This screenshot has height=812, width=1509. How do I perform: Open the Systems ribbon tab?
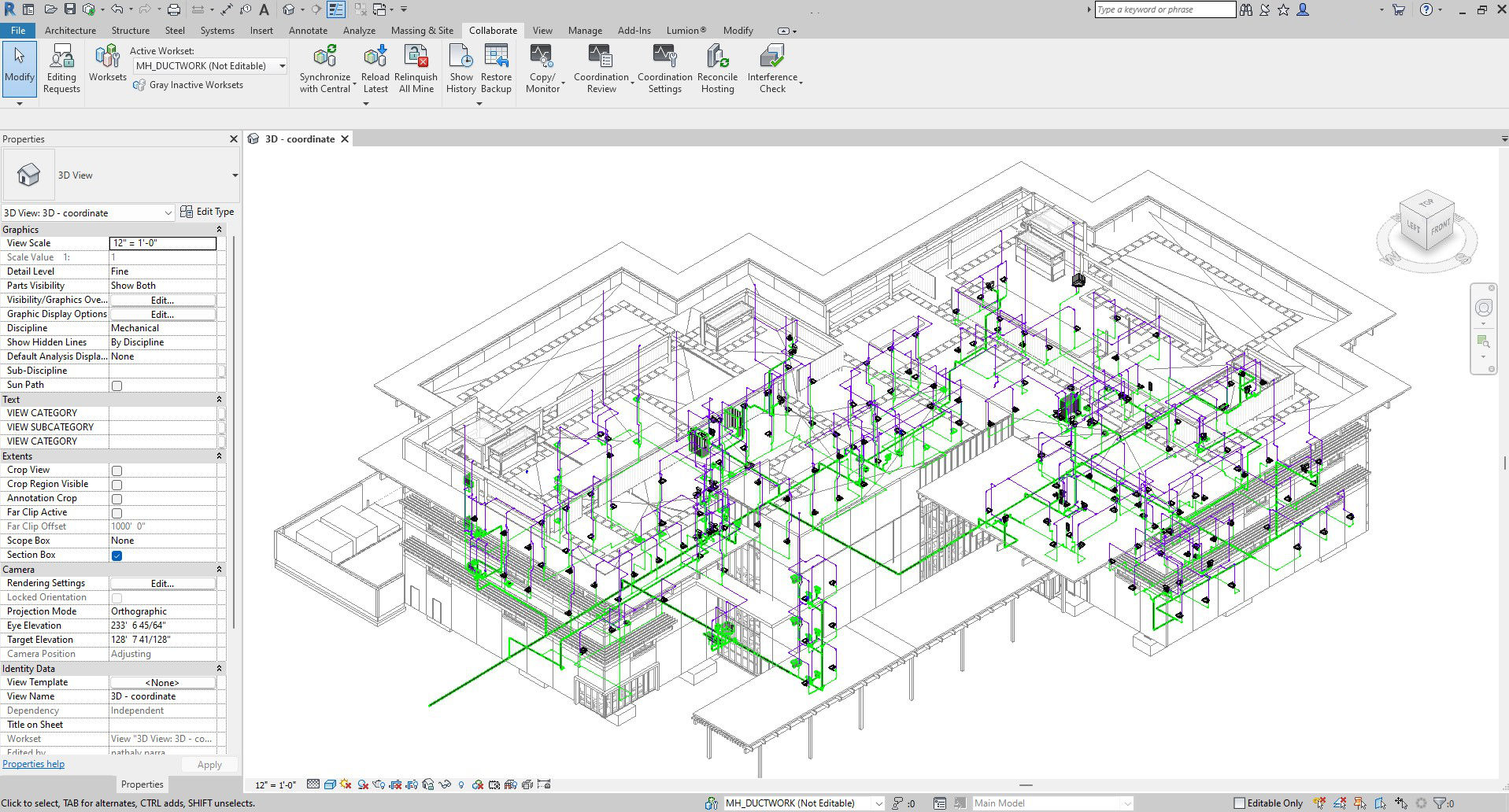pyautogui.click(x=217, y=31)
